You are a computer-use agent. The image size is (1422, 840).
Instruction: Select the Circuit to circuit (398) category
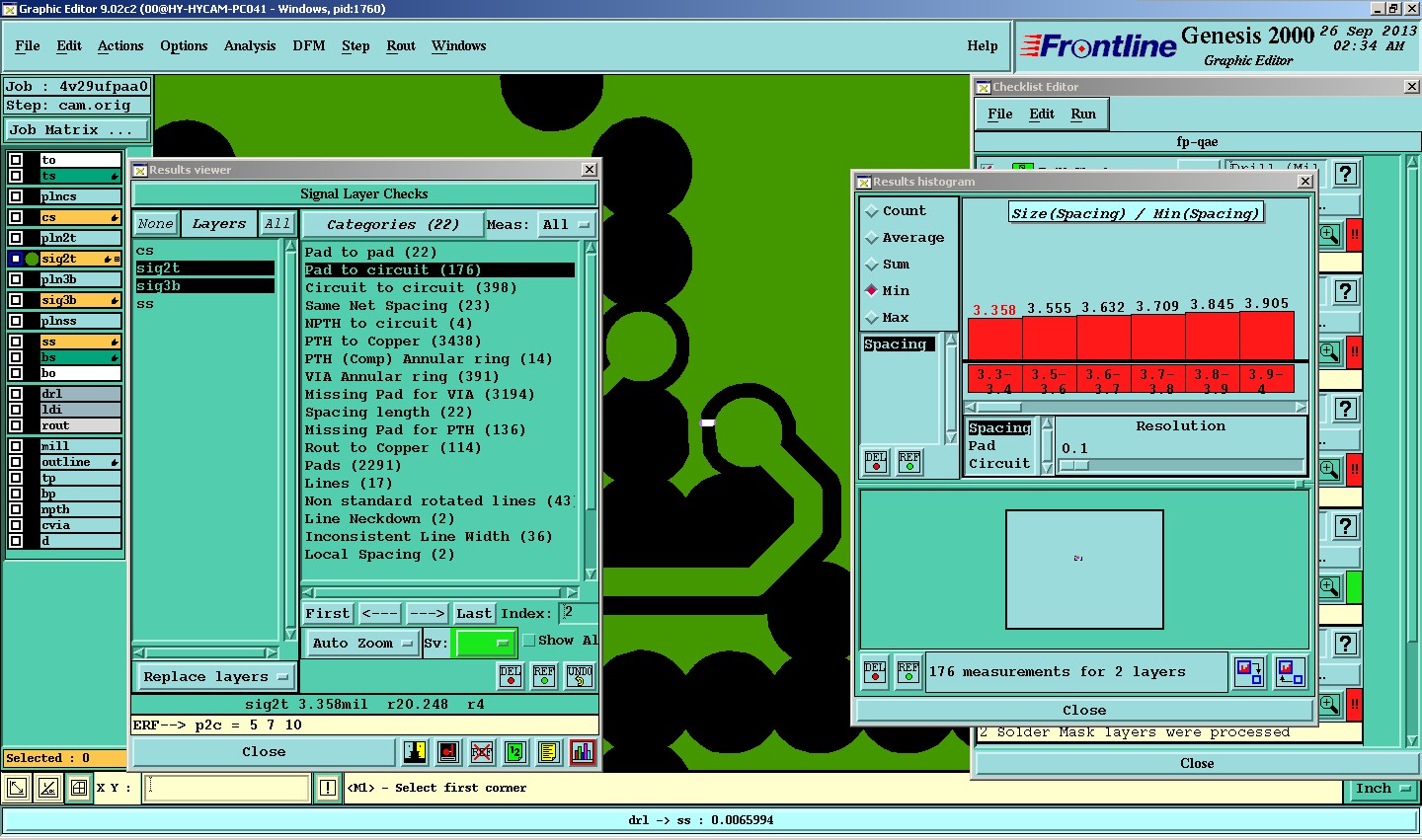411,288
